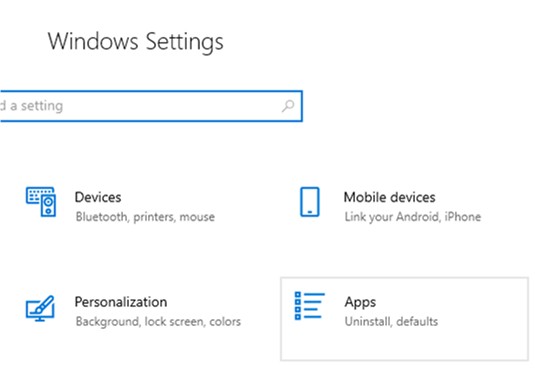Click the magnifier icon in search box

tap(288, 106)
